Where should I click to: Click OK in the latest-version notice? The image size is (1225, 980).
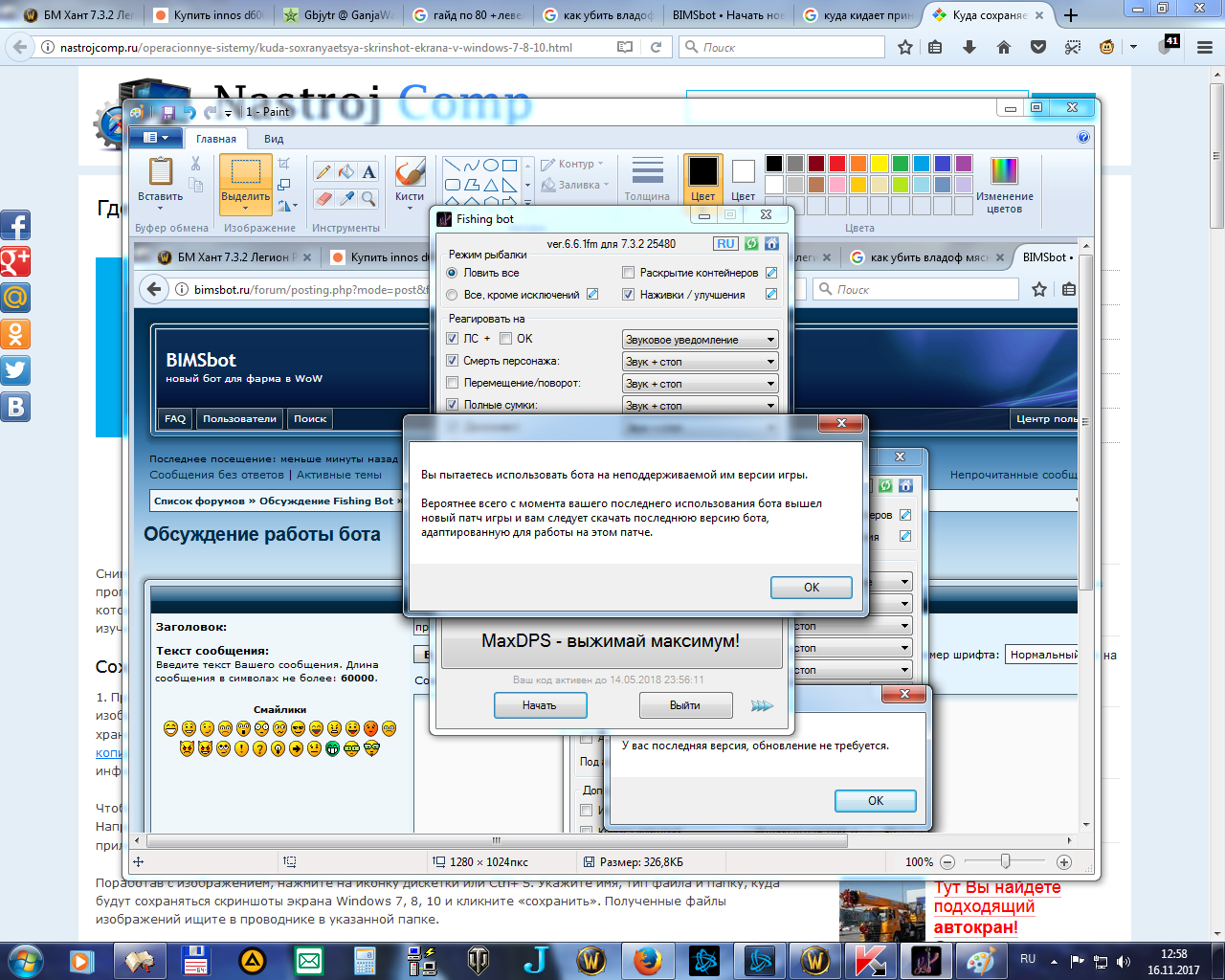(x=876, y=801)
